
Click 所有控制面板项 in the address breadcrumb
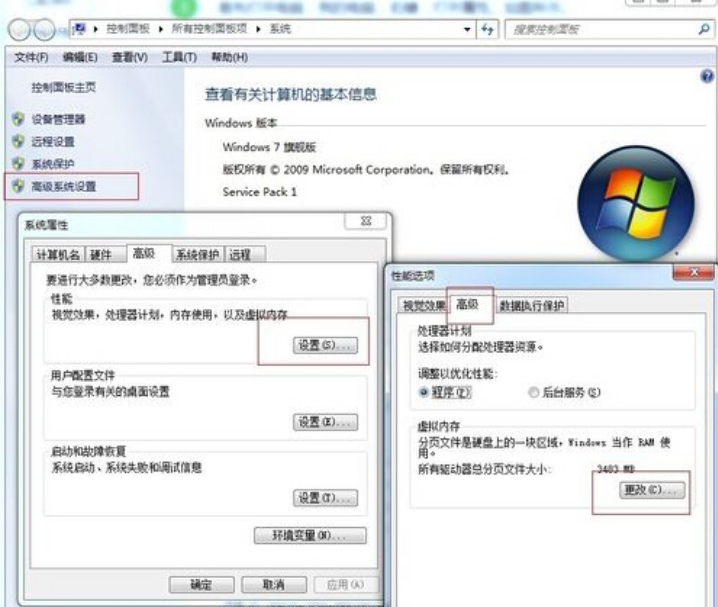tap(209, 29)
